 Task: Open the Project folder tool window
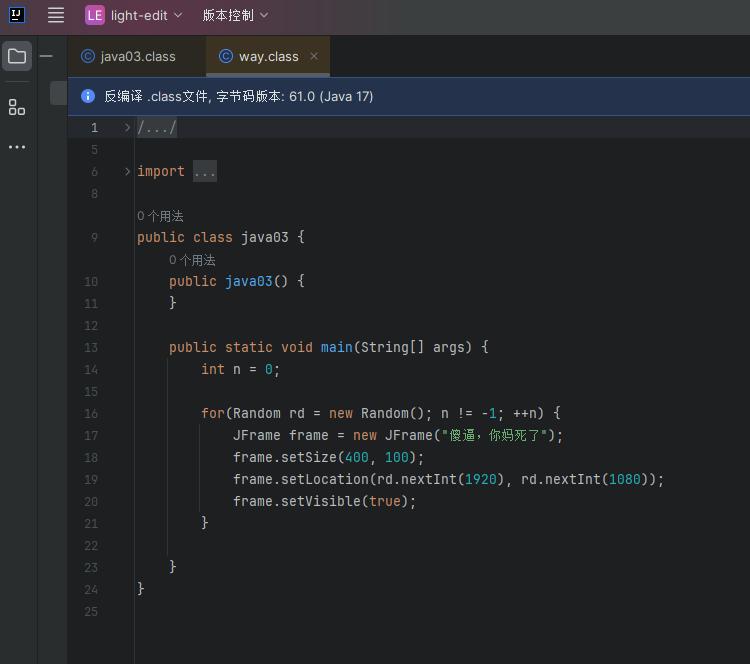click(17, 56)
